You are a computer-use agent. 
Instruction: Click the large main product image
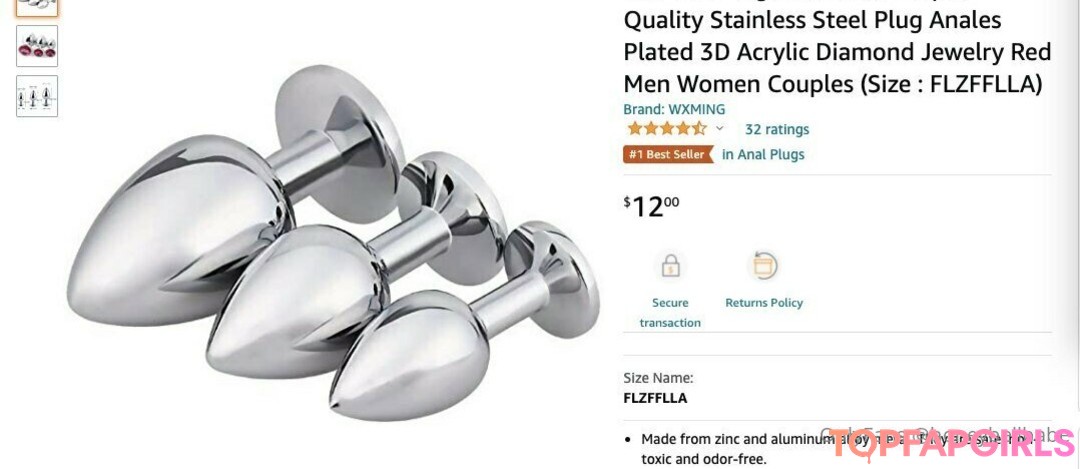(x=333, y=242)
